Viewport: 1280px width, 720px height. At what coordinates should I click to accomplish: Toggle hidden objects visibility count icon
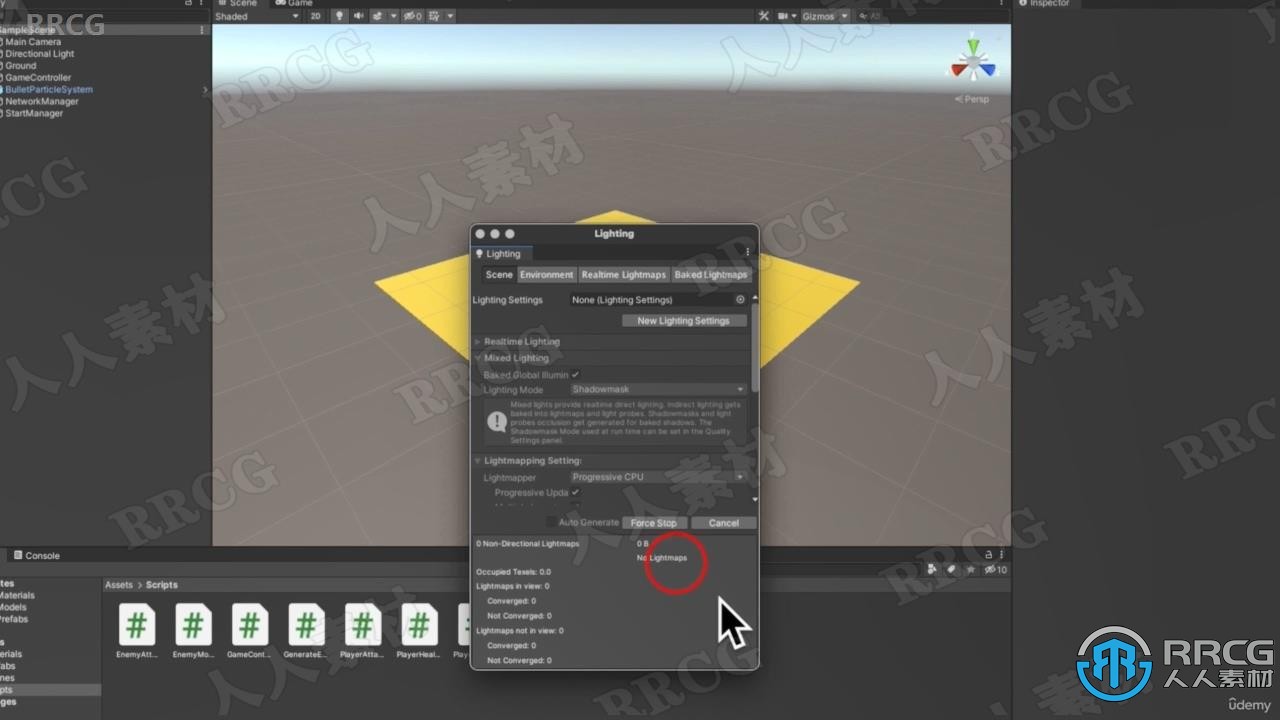click(413, 16)
